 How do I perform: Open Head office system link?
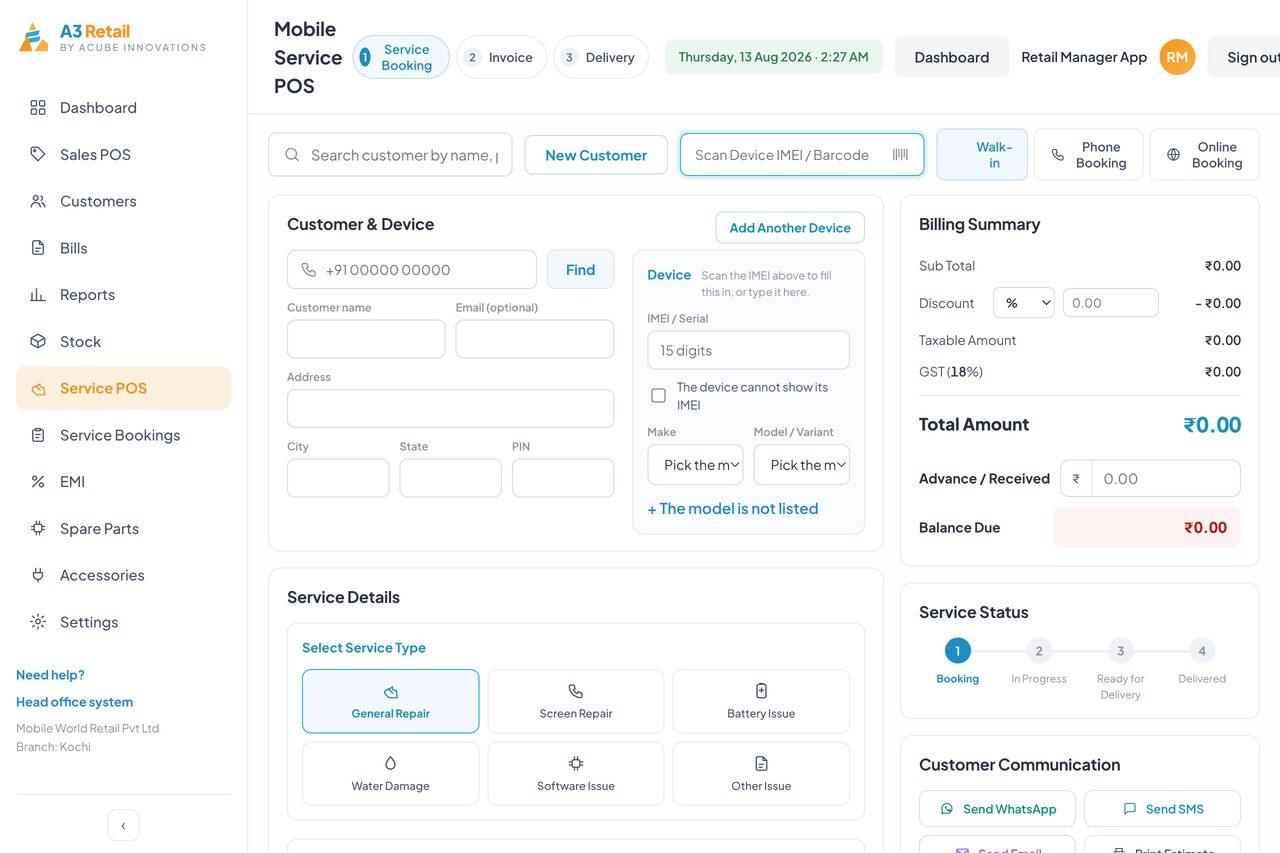click(74, 702)
